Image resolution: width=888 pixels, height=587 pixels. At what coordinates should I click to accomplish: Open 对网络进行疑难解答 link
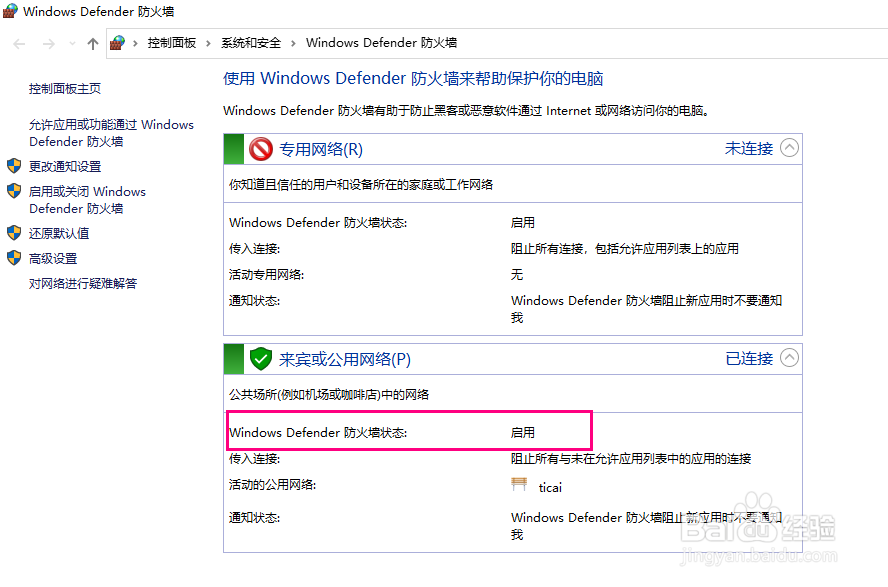coord(83,284)
